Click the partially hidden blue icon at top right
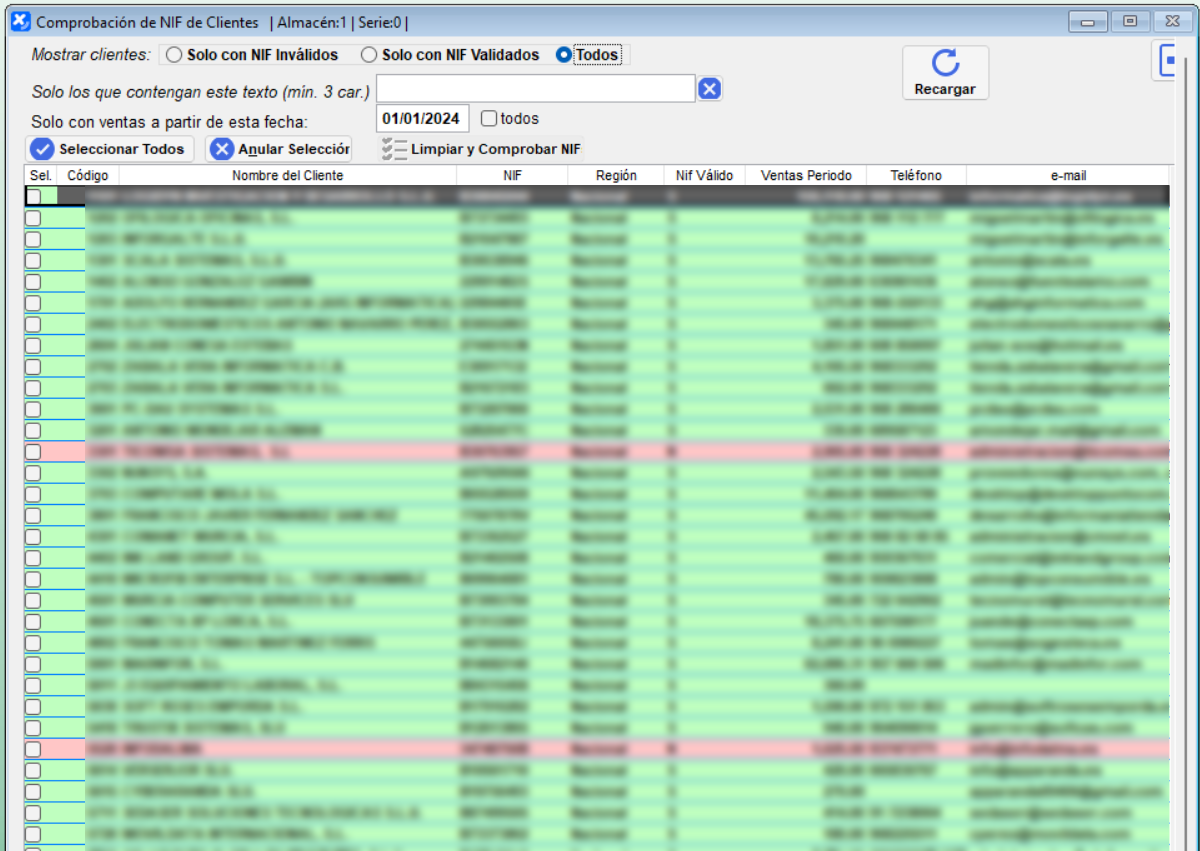This screenshot has width=1200, height=851. click(1166, 61)
